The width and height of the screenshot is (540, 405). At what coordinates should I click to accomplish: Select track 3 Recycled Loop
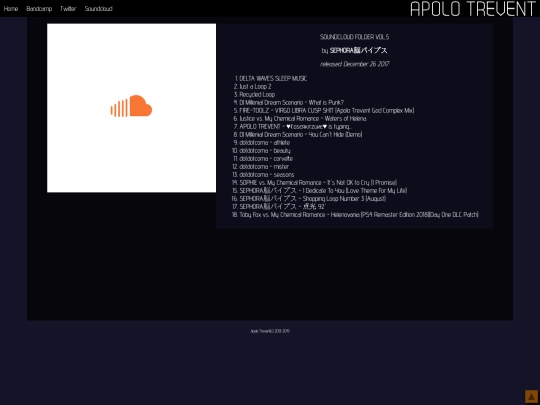click(x=257, y=94)
